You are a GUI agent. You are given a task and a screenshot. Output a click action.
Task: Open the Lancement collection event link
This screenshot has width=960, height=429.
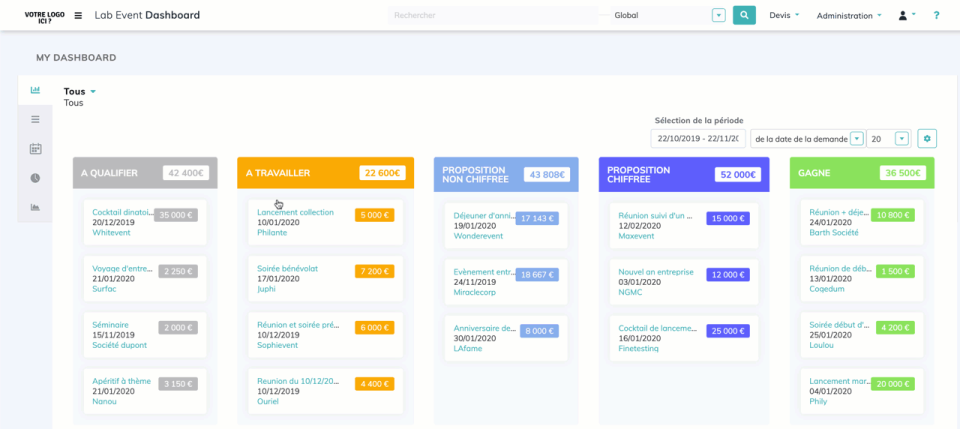[295, 212]
